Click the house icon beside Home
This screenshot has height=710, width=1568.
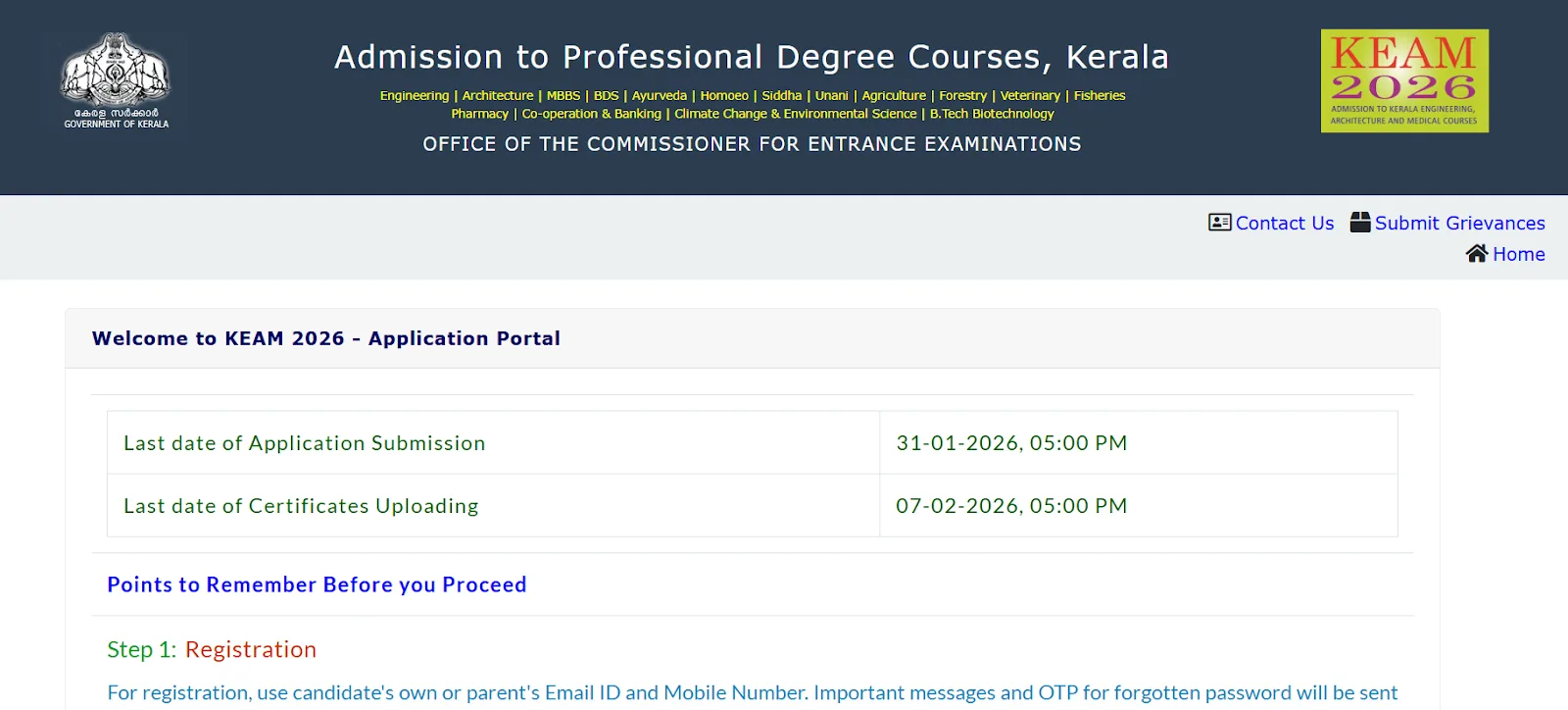coord(1477,254)
